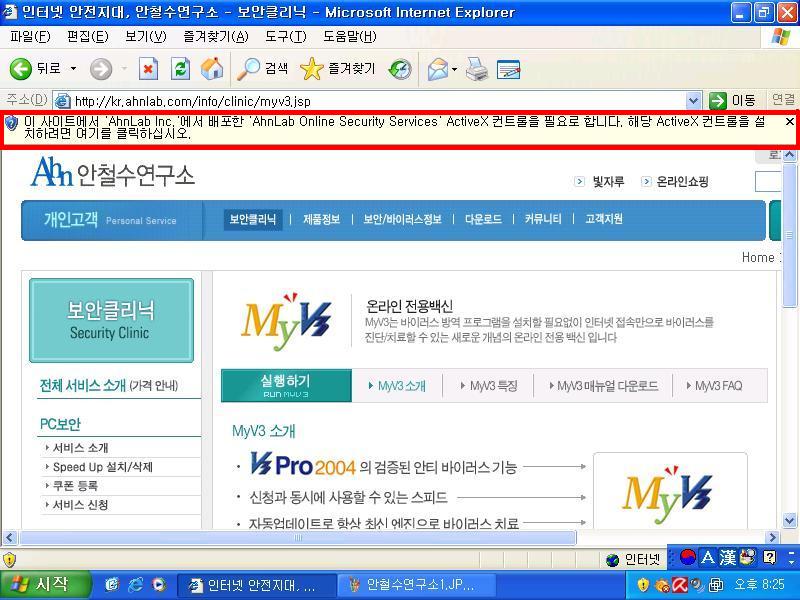Click the tray security shield icon
The width and height of the screenshot is (800, 600).
pos(643,585)
